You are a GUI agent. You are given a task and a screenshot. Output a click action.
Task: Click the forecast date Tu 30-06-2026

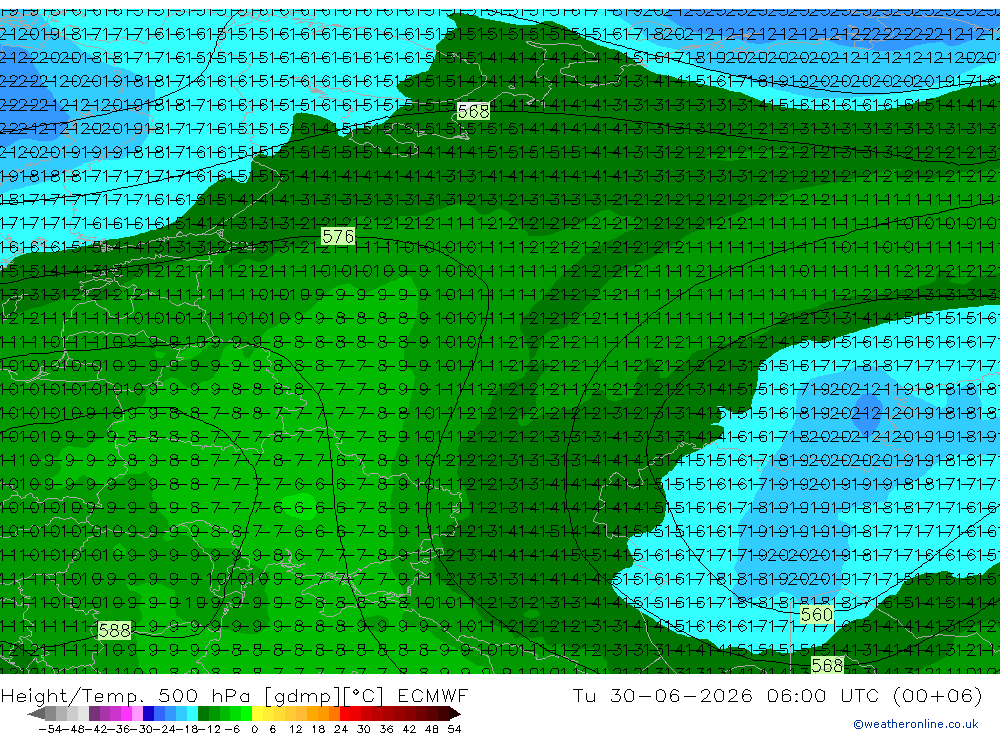coord(662,695)
